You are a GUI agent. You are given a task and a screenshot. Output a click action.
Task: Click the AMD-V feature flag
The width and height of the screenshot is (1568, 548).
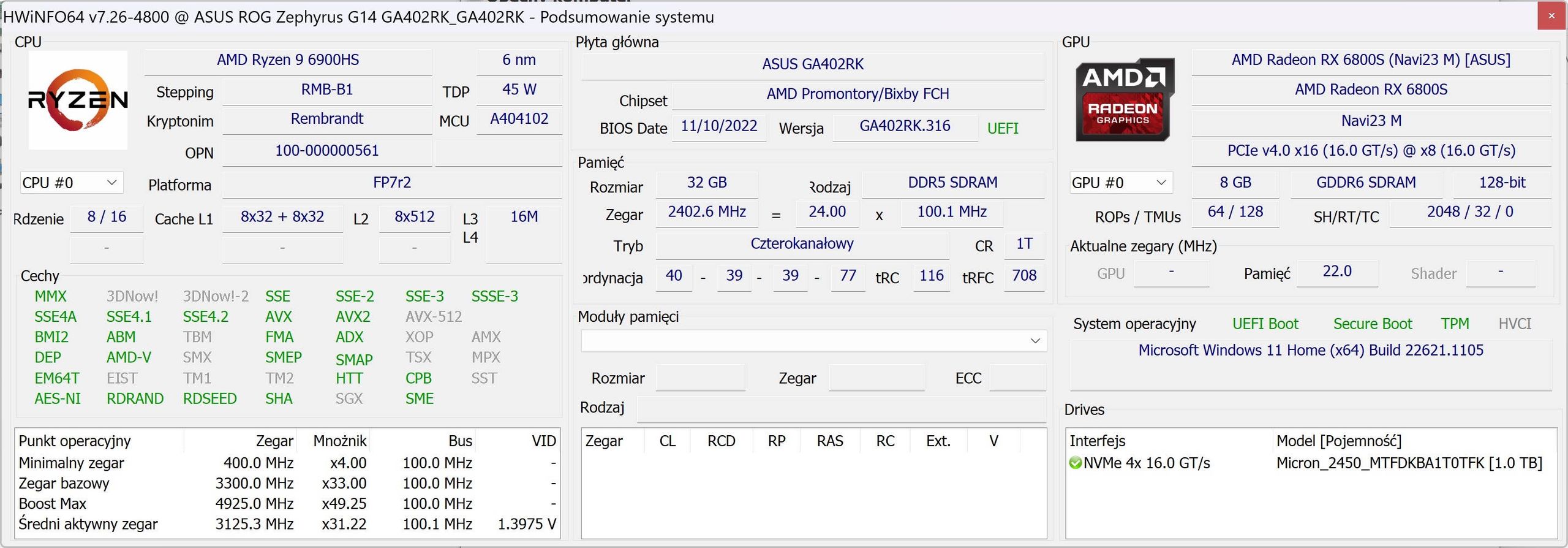tap(129, 358)
